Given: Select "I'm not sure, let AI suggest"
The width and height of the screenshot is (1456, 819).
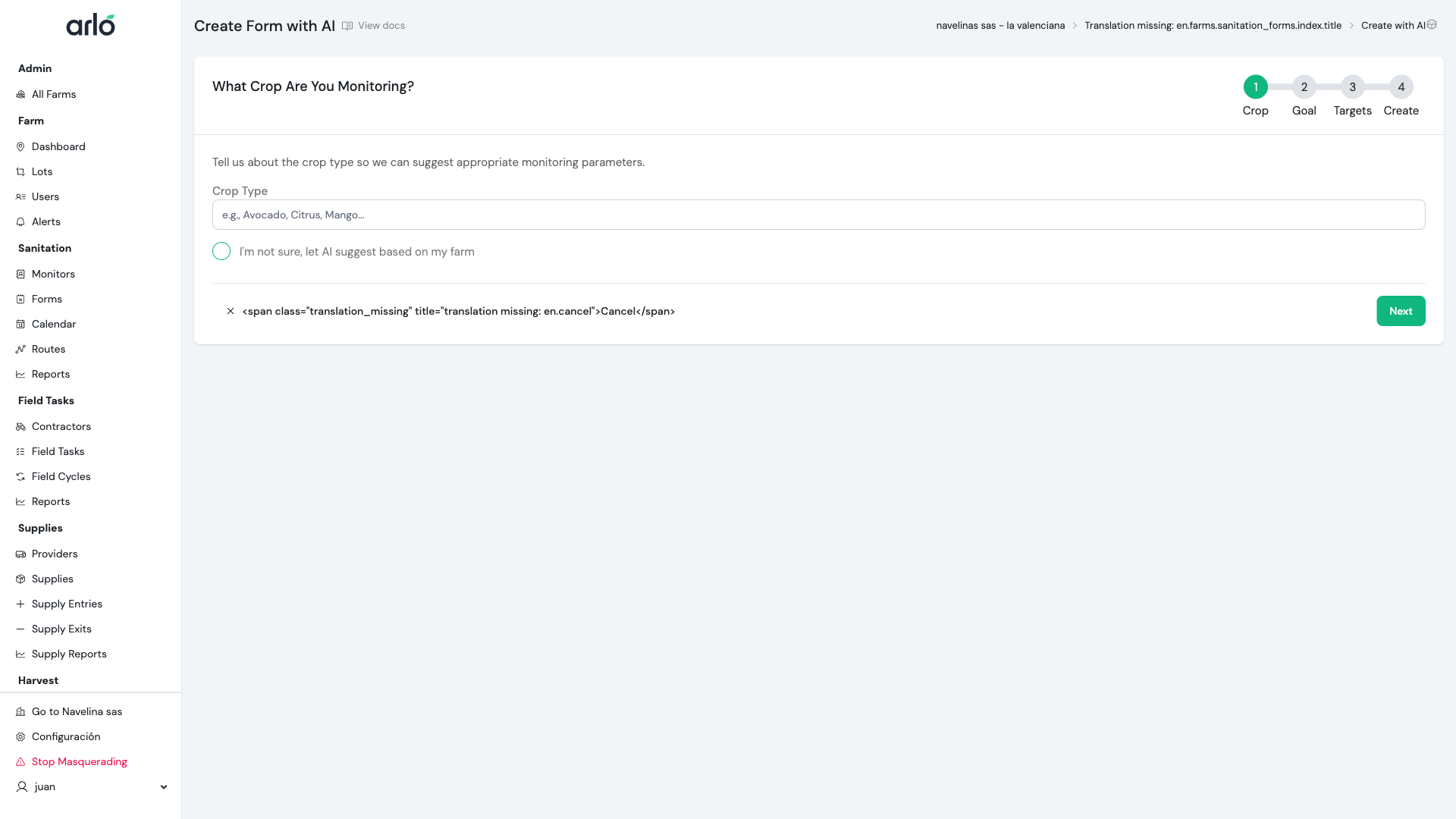Looking at the screenshot, I should click(x=221, y=251).
